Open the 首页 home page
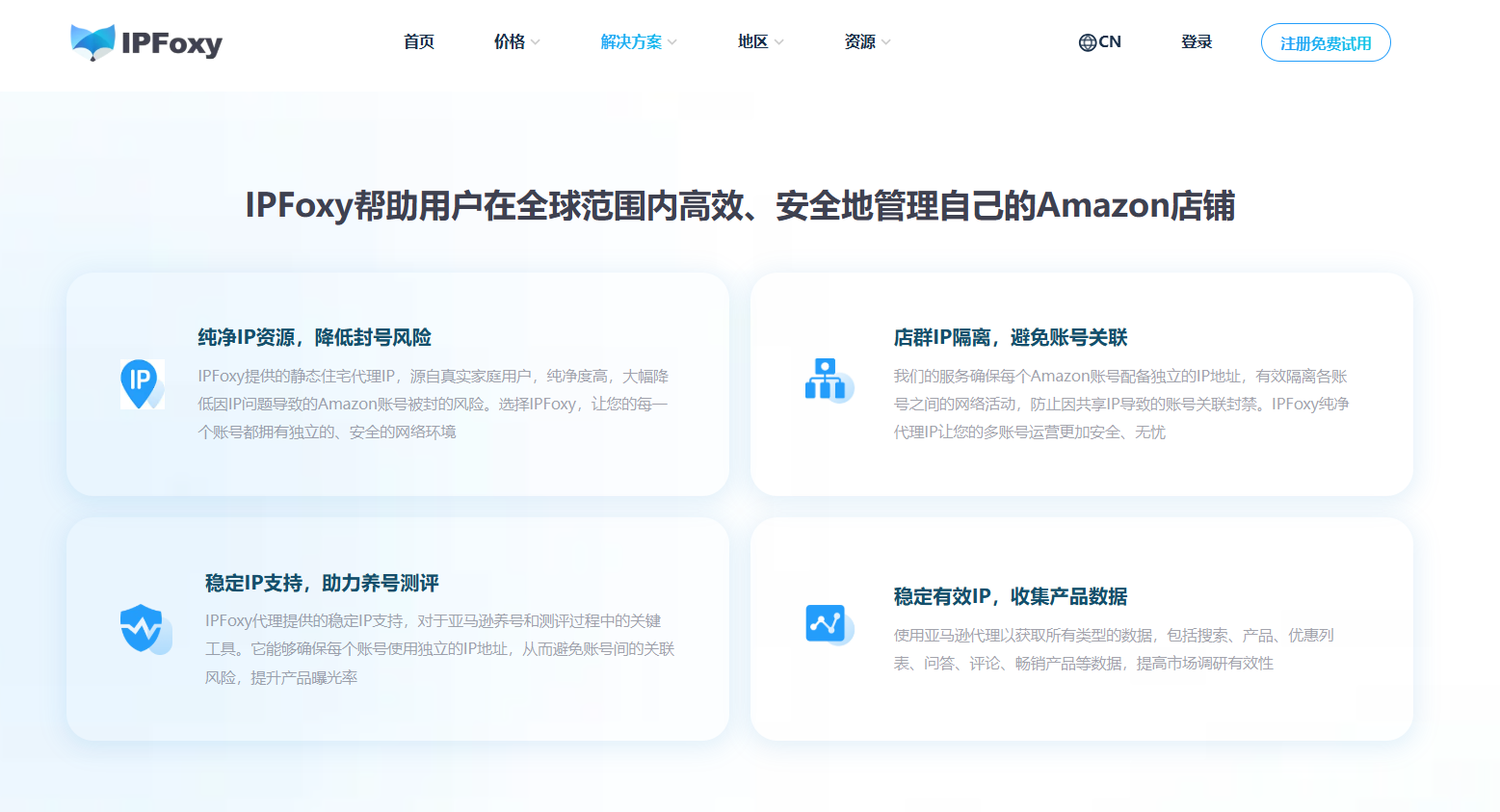Viewport: 1500px width, 812px height. click(419, 41)
